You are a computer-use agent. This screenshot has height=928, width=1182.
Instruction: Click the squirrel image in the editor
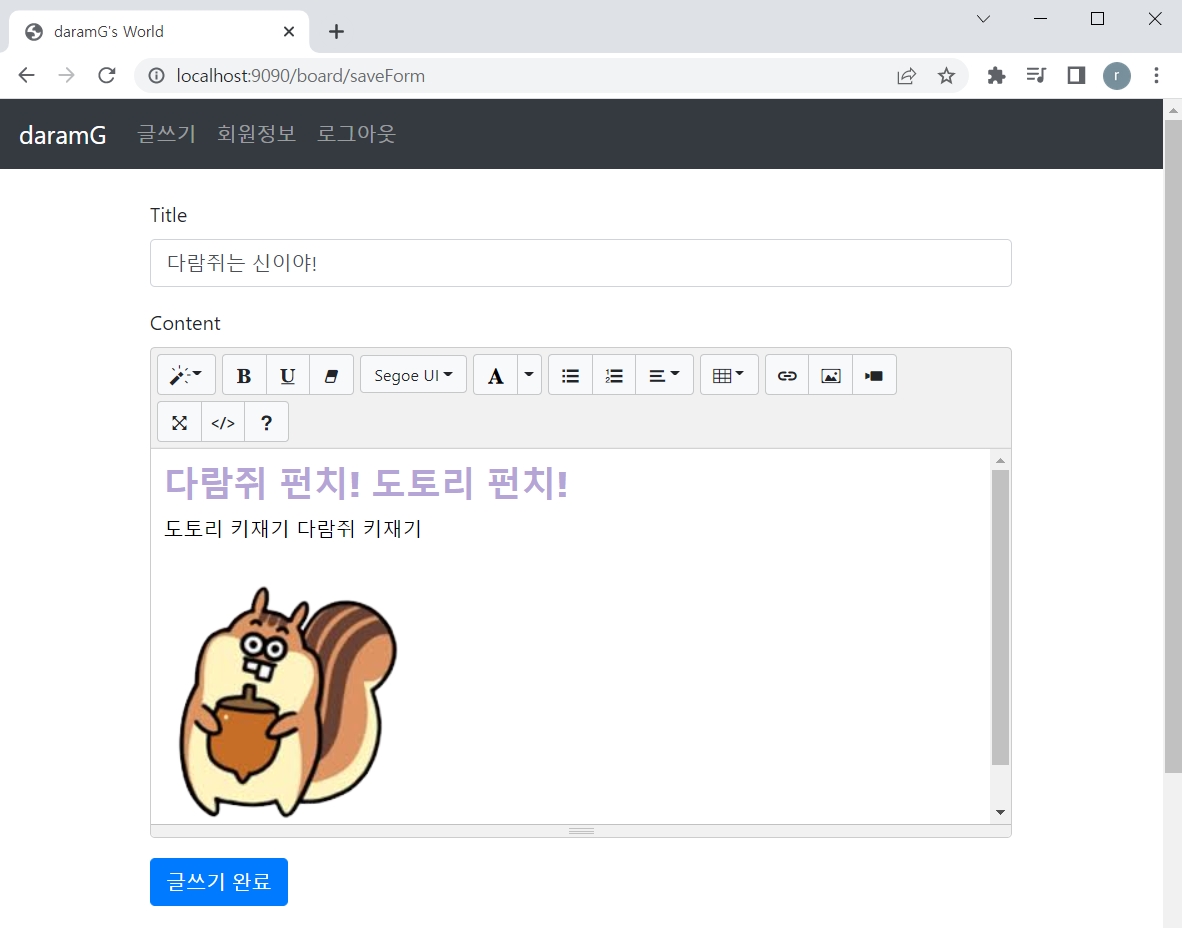[288, 702]
